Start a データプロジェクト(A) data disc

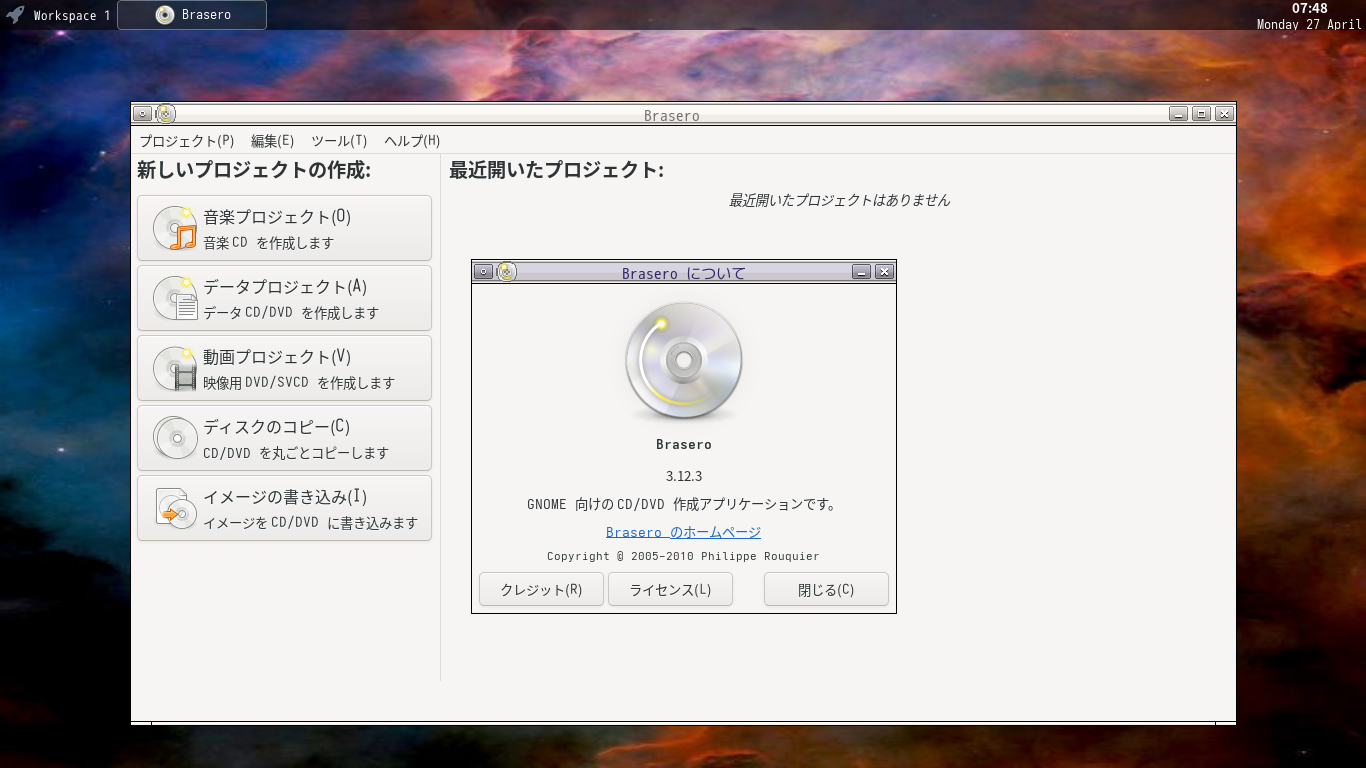(284, 298)
